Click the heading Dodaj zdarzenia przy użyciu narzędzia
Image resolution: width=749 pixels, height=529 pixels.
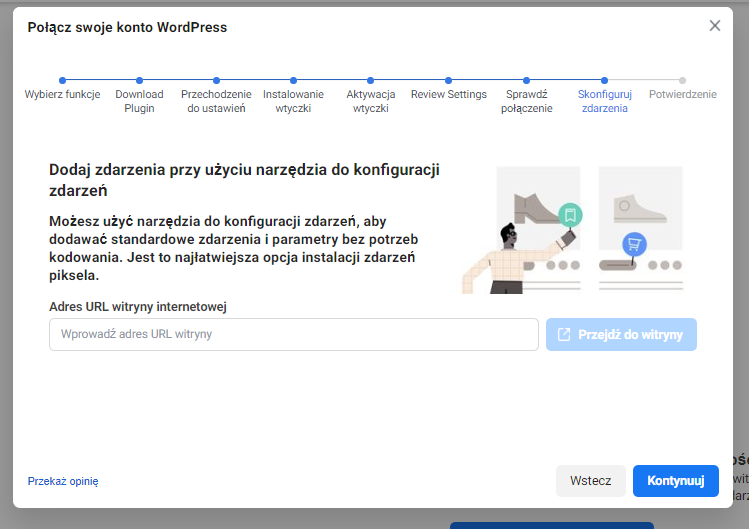point(244,180)
